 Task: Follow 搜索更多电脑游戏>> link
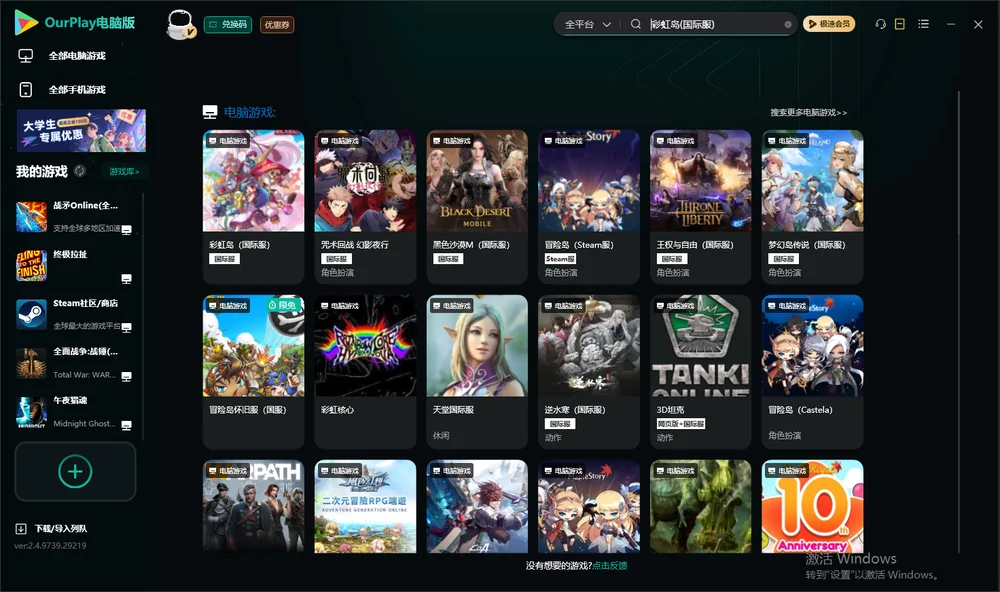point(808,113)
